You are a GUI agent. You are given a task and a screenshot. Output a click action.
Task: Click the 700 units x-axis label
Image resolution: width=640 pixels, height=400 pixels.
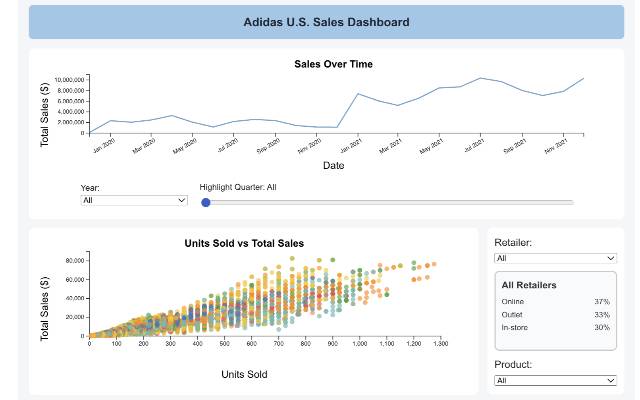coord(279,344)
